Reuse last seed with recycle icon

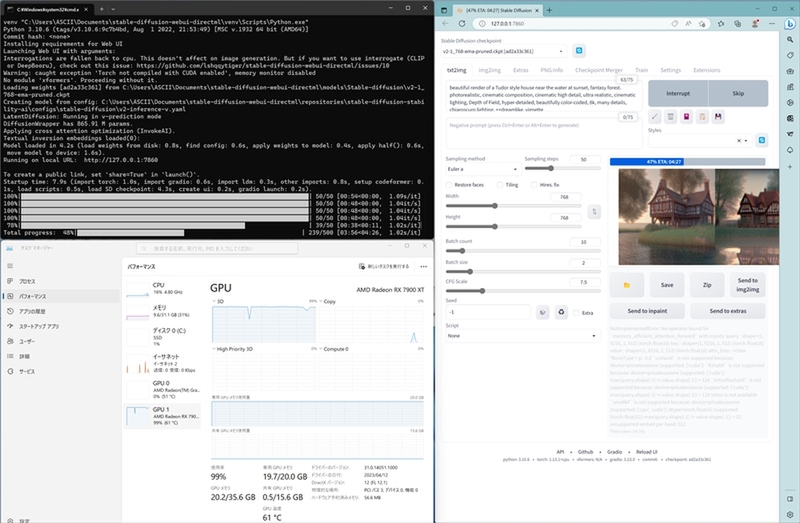[x=561, y=312]
